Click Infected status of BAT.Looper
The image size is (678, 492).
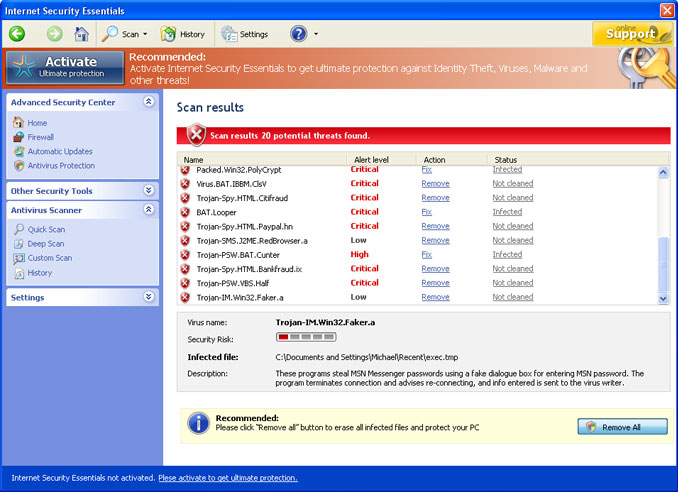point(507,212)
